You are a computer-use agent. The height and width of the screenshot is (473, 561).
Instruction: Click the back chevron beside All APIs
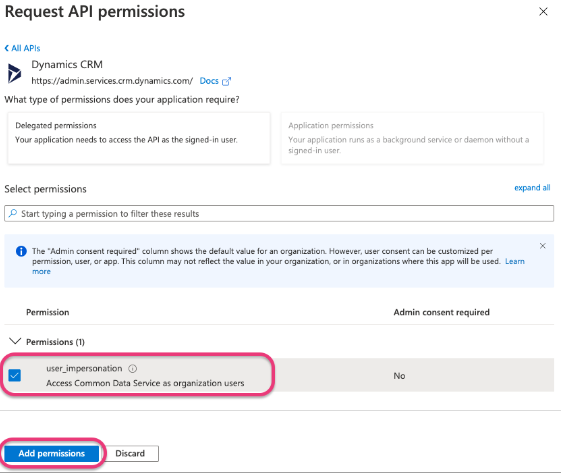tap(6, 48)
